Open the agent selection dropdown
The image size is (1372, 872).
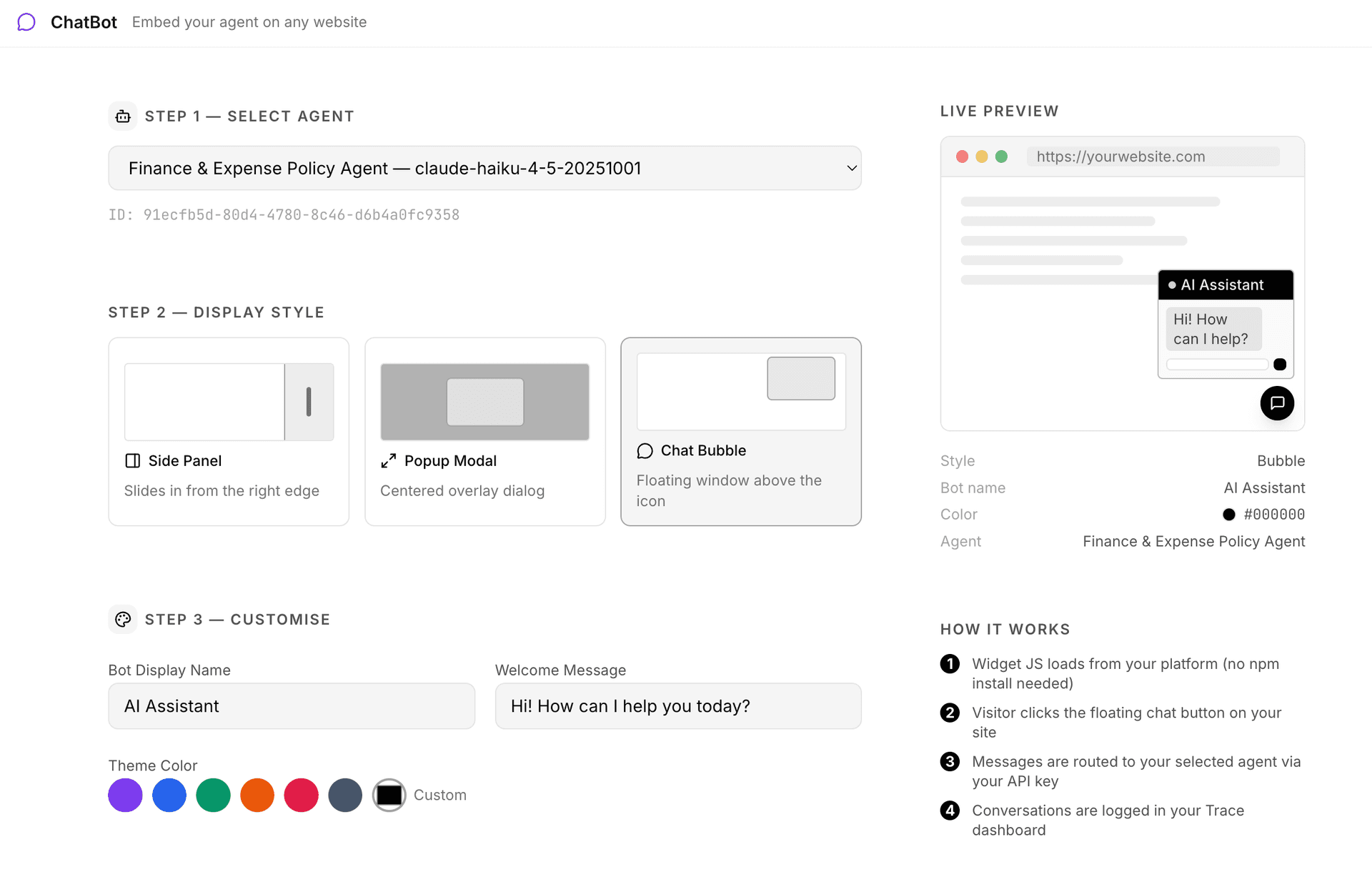(484, 168)
